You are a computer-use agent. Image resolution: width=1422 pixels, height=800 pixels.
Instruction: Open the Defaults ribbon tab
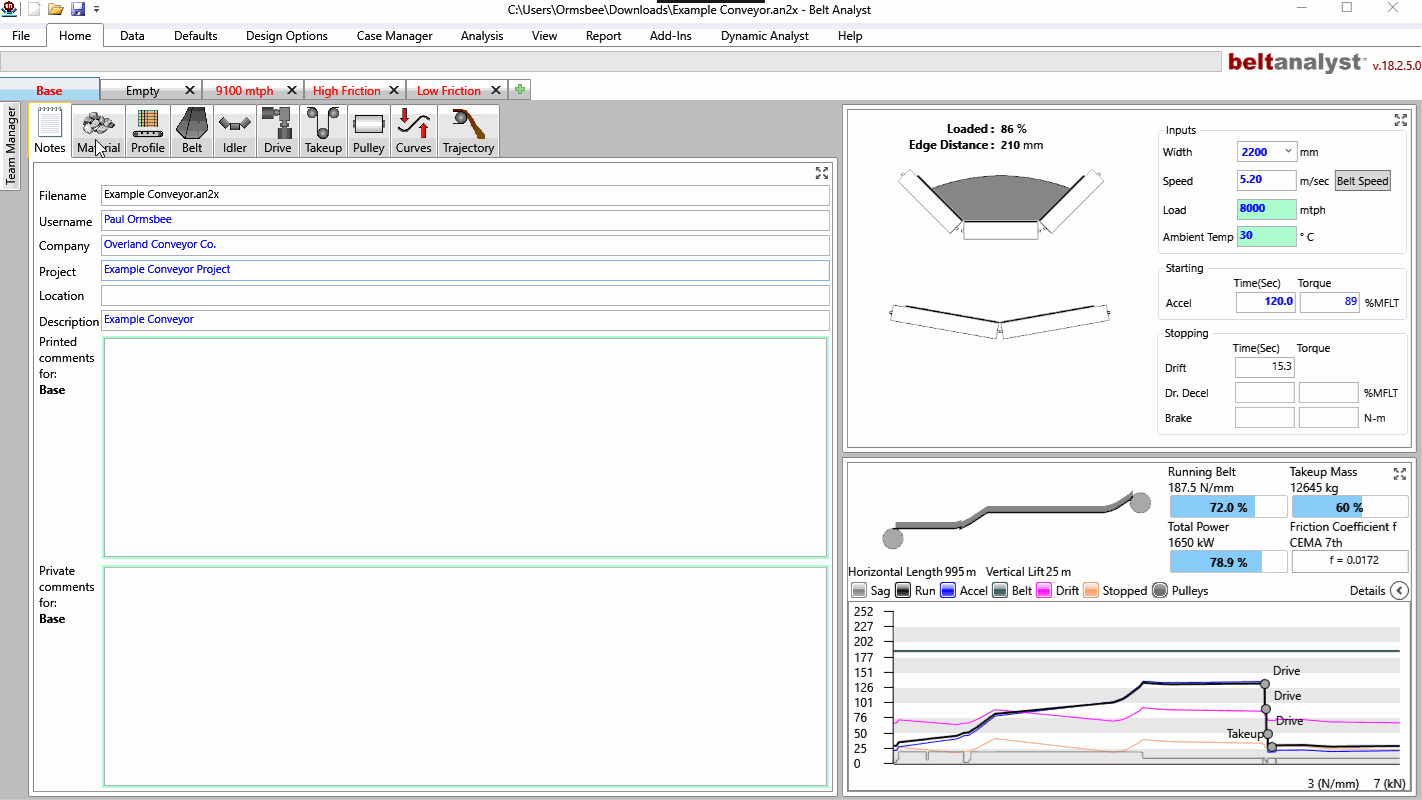point(196,36)
